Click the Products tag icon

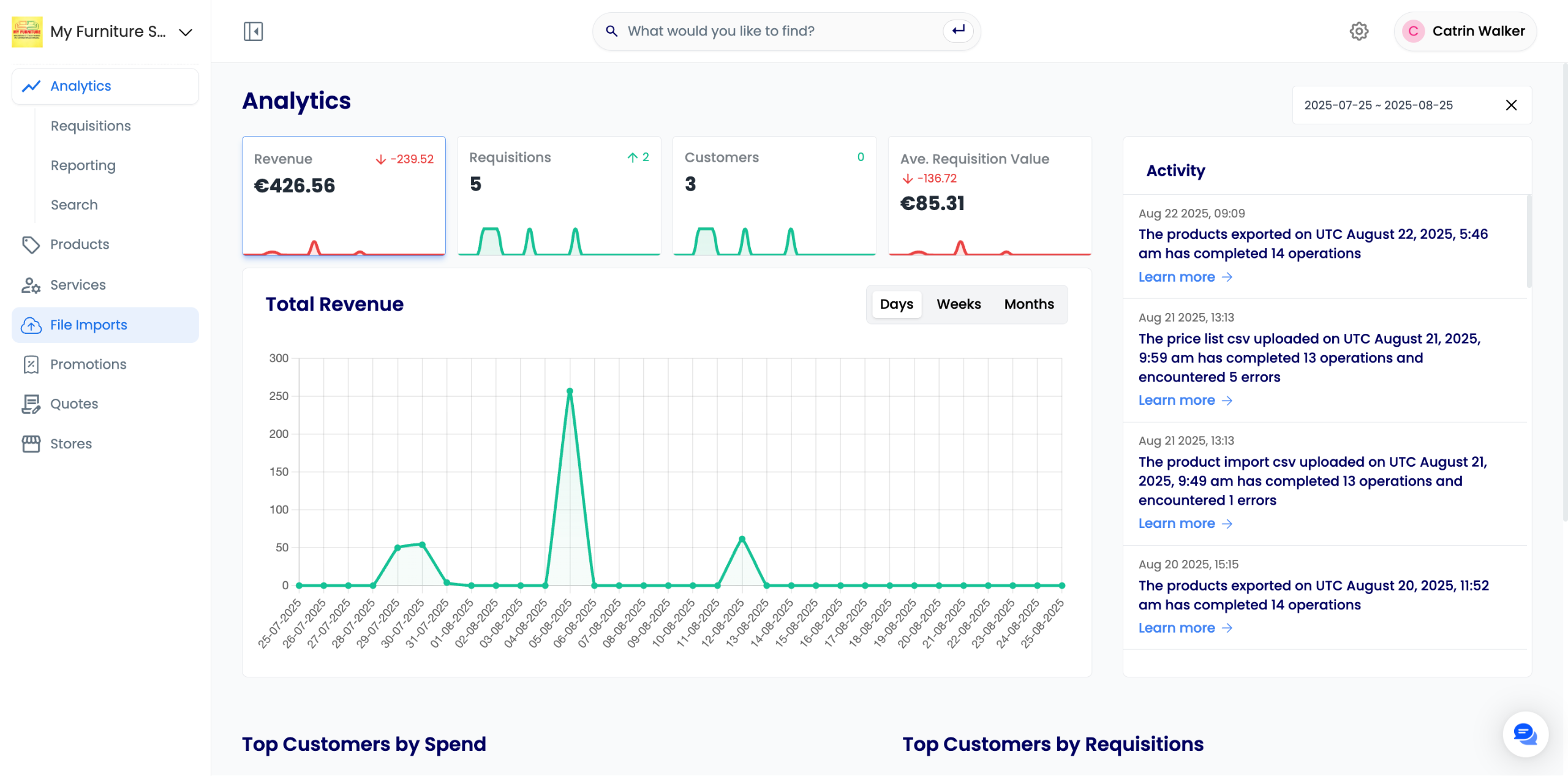(x=31, y=244)
